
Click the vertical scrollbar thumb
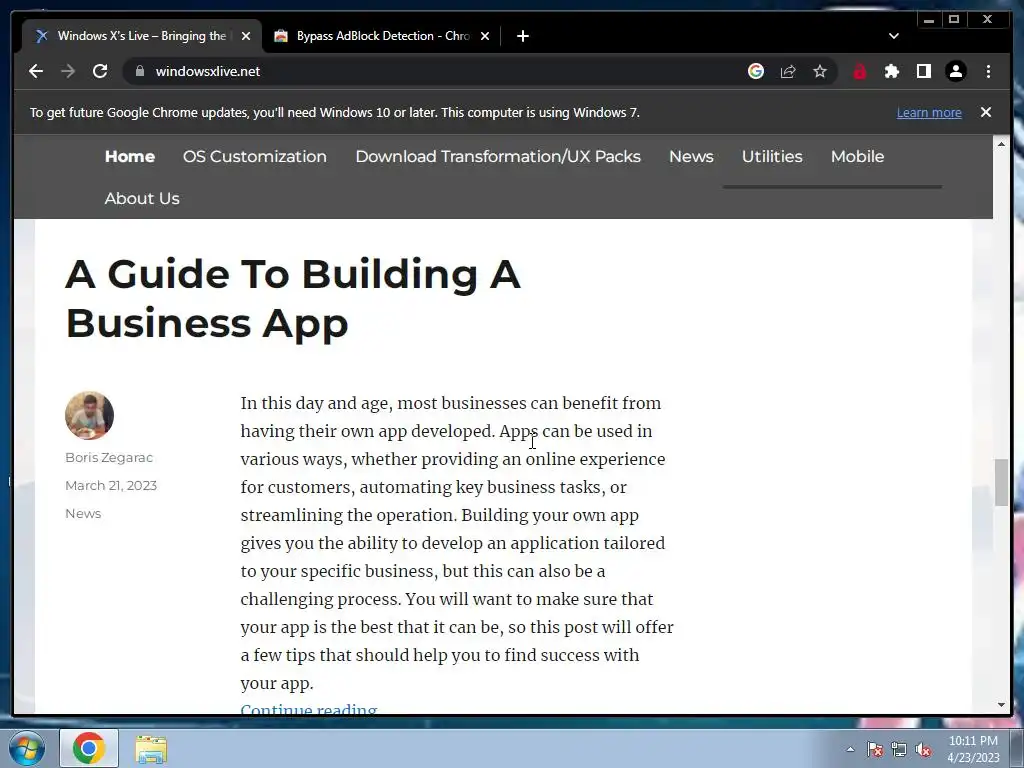pos(1001,483)
